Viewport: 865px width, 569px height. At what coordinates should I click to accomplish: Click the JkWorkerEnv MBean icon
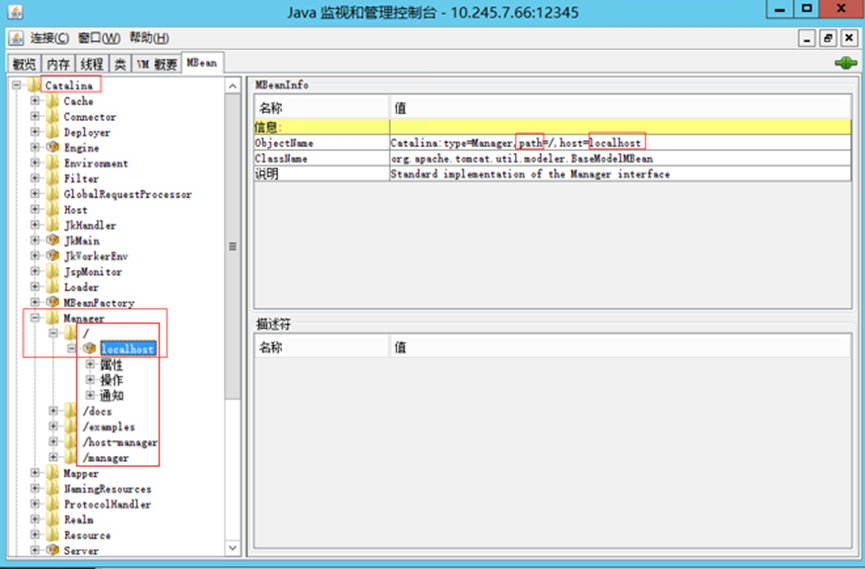tap(53, 256)
